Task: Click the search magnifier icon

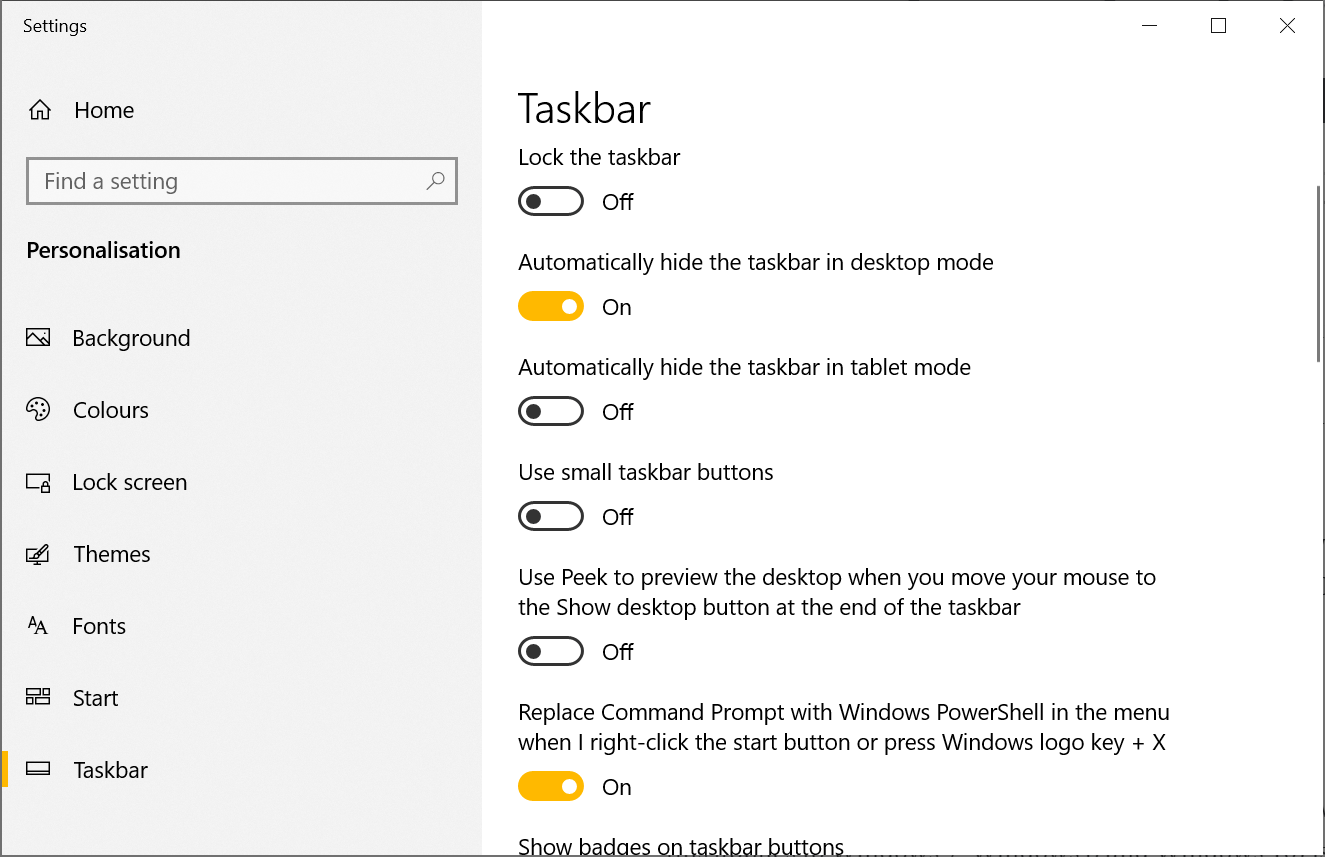Action: [x=435, y=180]
